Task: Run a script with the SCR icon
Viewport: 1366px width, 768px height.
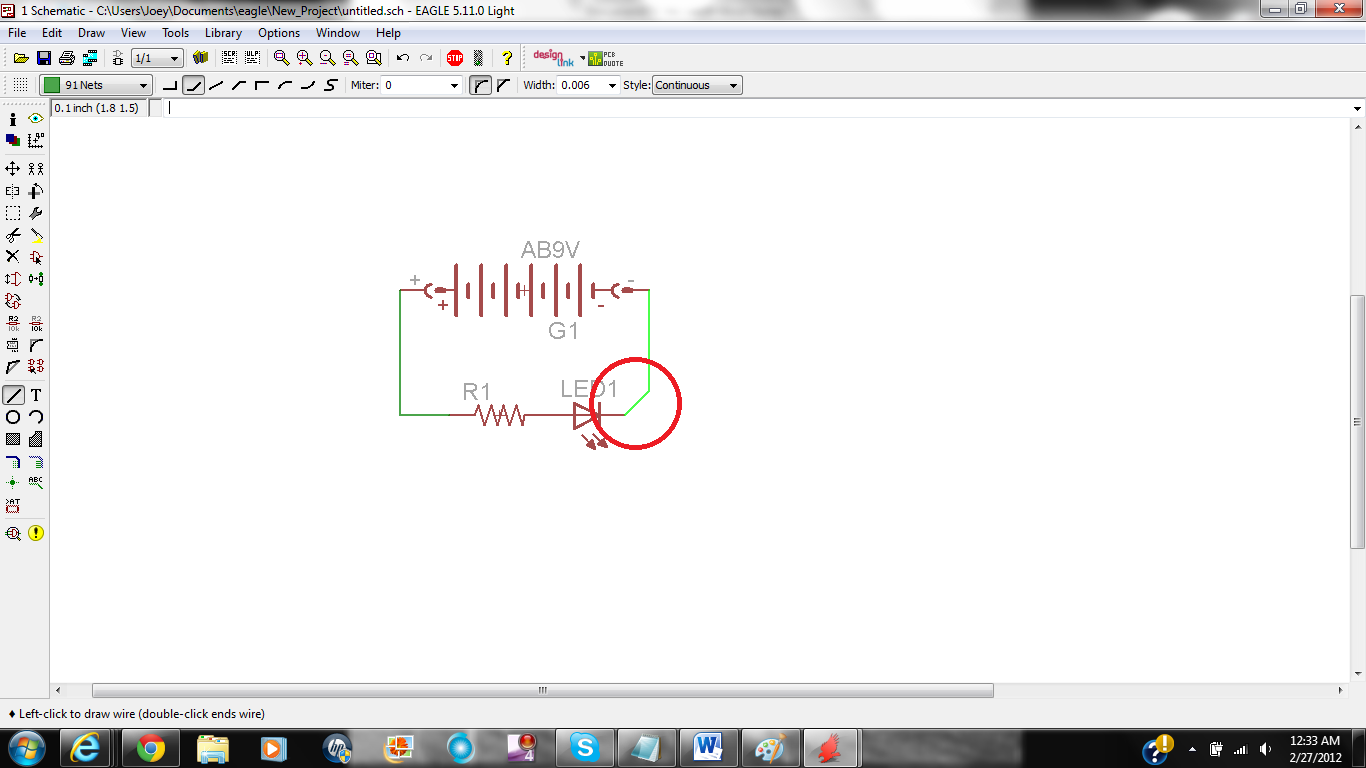Action: click(x=229, y=58)
